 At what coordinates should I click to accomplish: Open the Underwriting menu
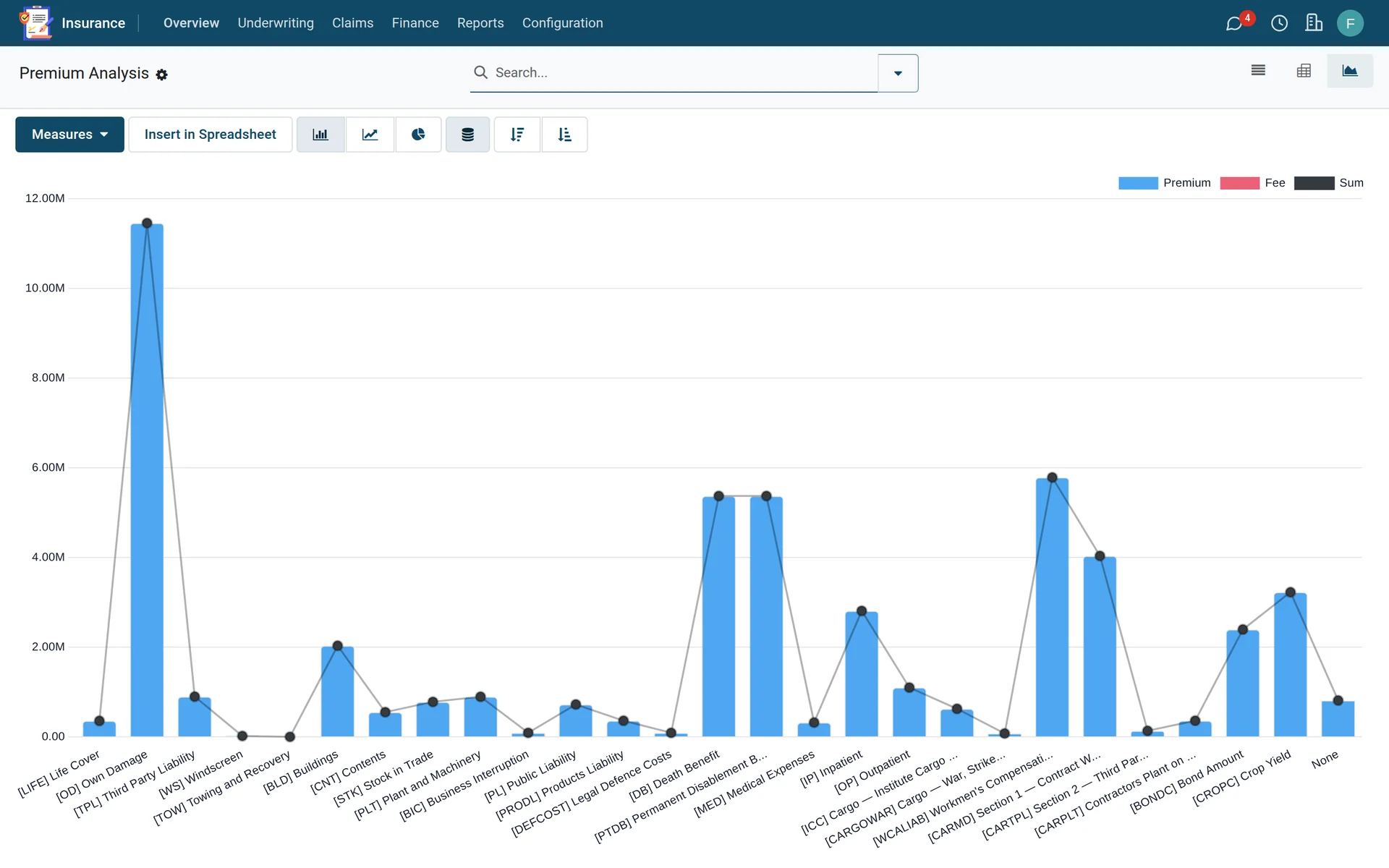pos(276,23)
